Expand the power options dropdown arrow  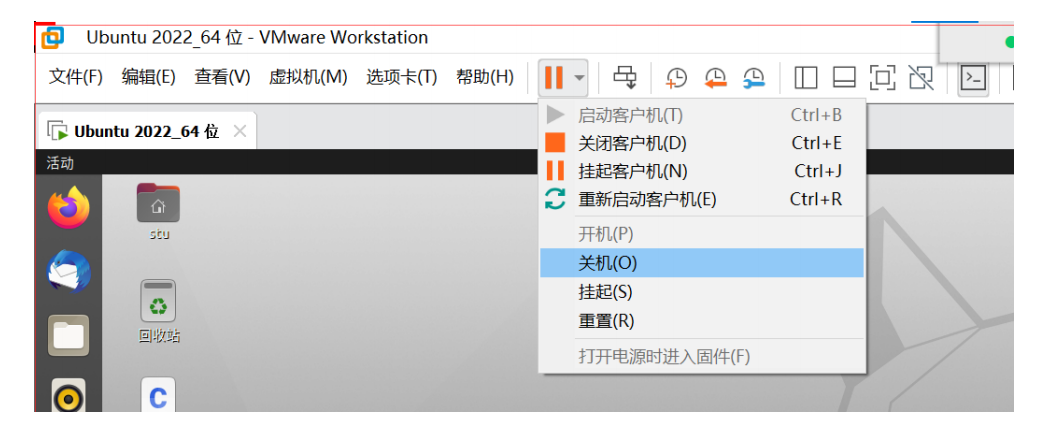(x=579, y=78)
